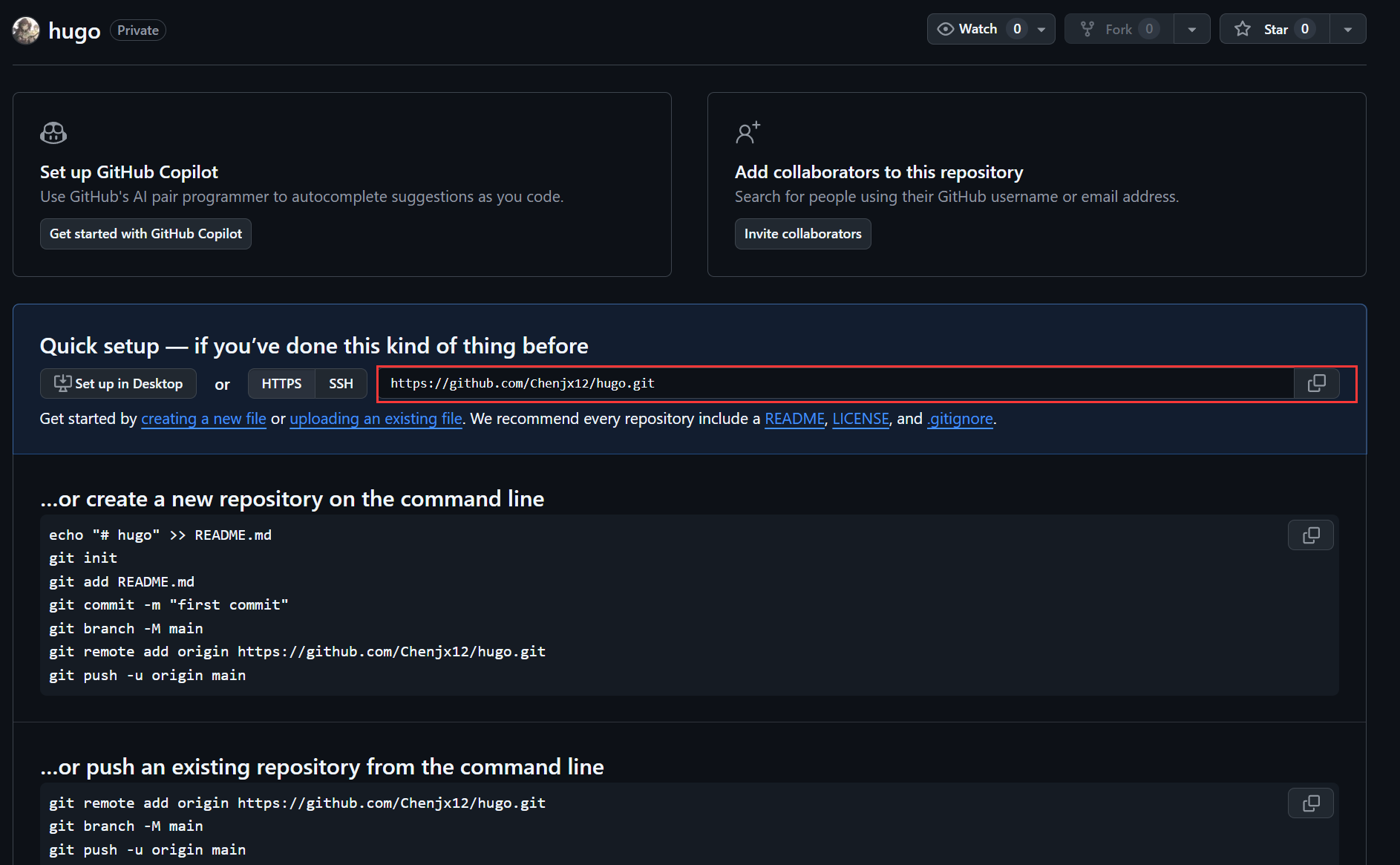Click the hugo repository owner avatar
The height and width of the screenshot is (865, 1400).
26,30
